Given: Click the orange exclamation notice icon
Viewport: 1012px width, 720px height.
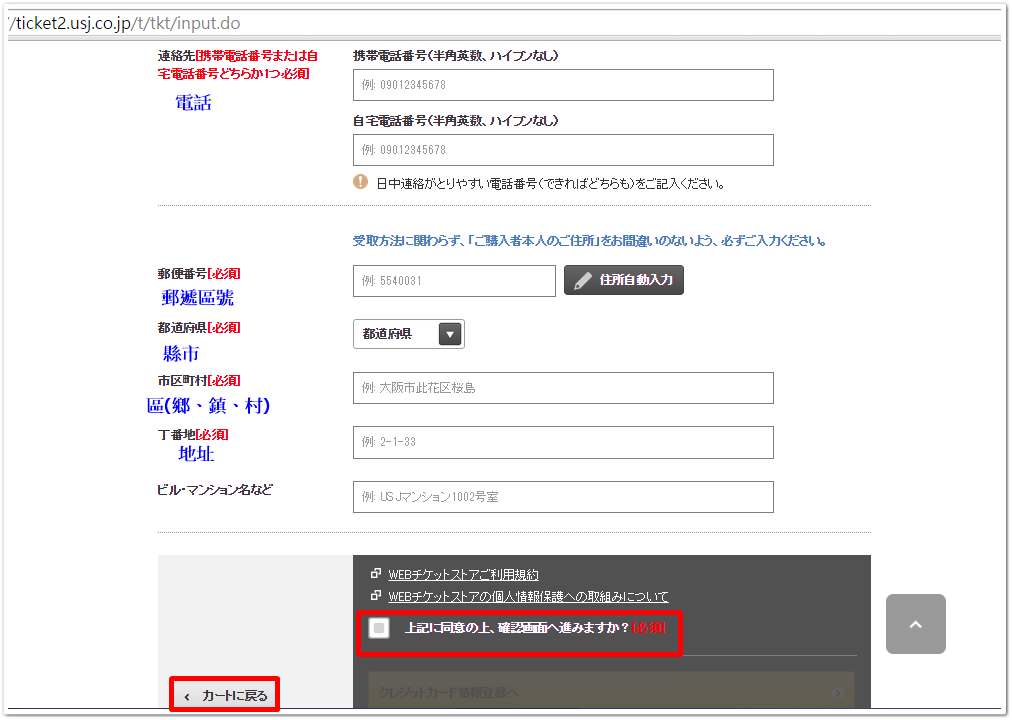Looking at the screenshot, I should pyautogui.click(x=360, y=182).
